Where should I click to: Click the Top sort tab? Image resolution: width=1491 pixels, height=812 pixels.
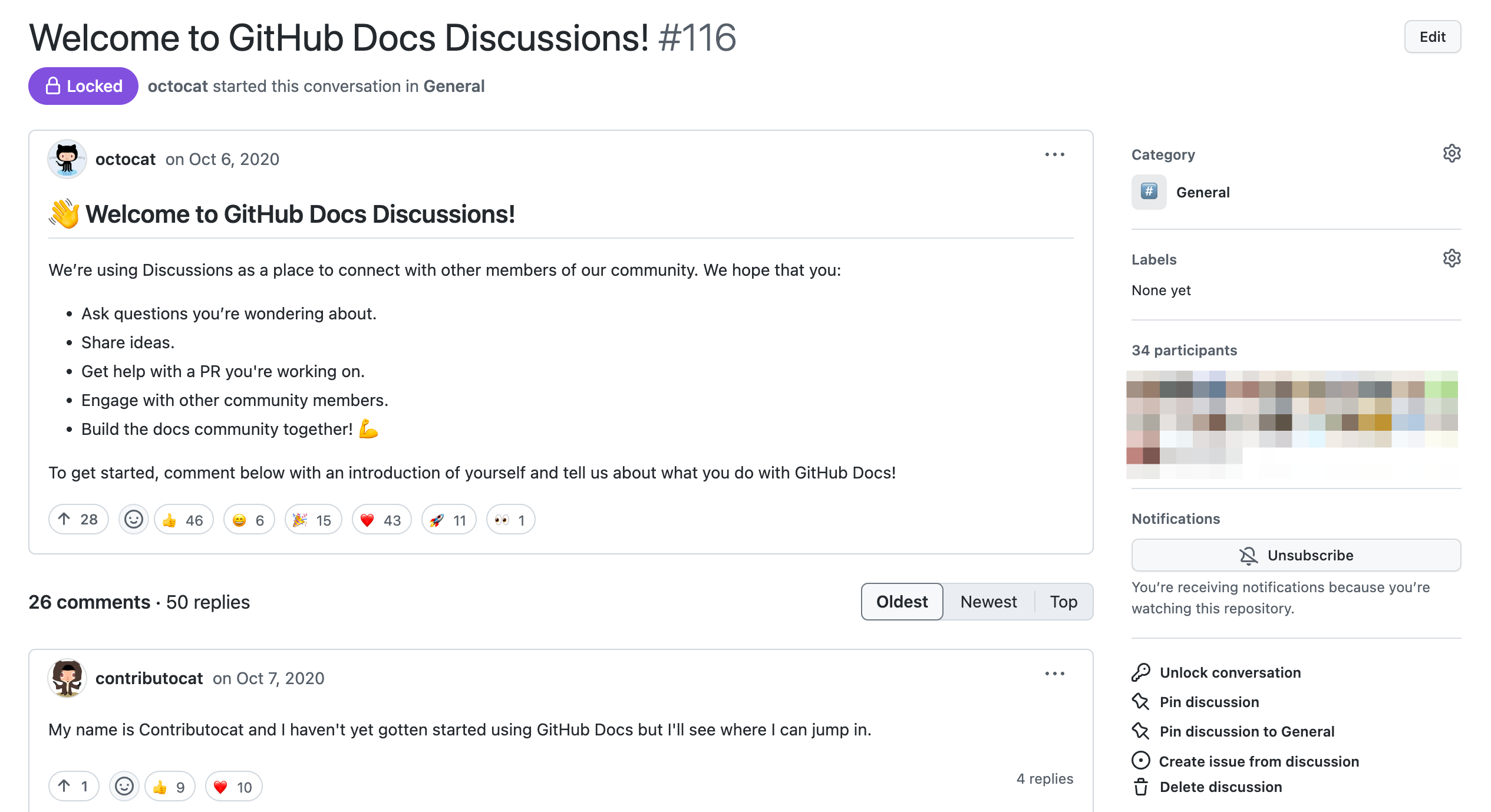[x=1062, y=601]
